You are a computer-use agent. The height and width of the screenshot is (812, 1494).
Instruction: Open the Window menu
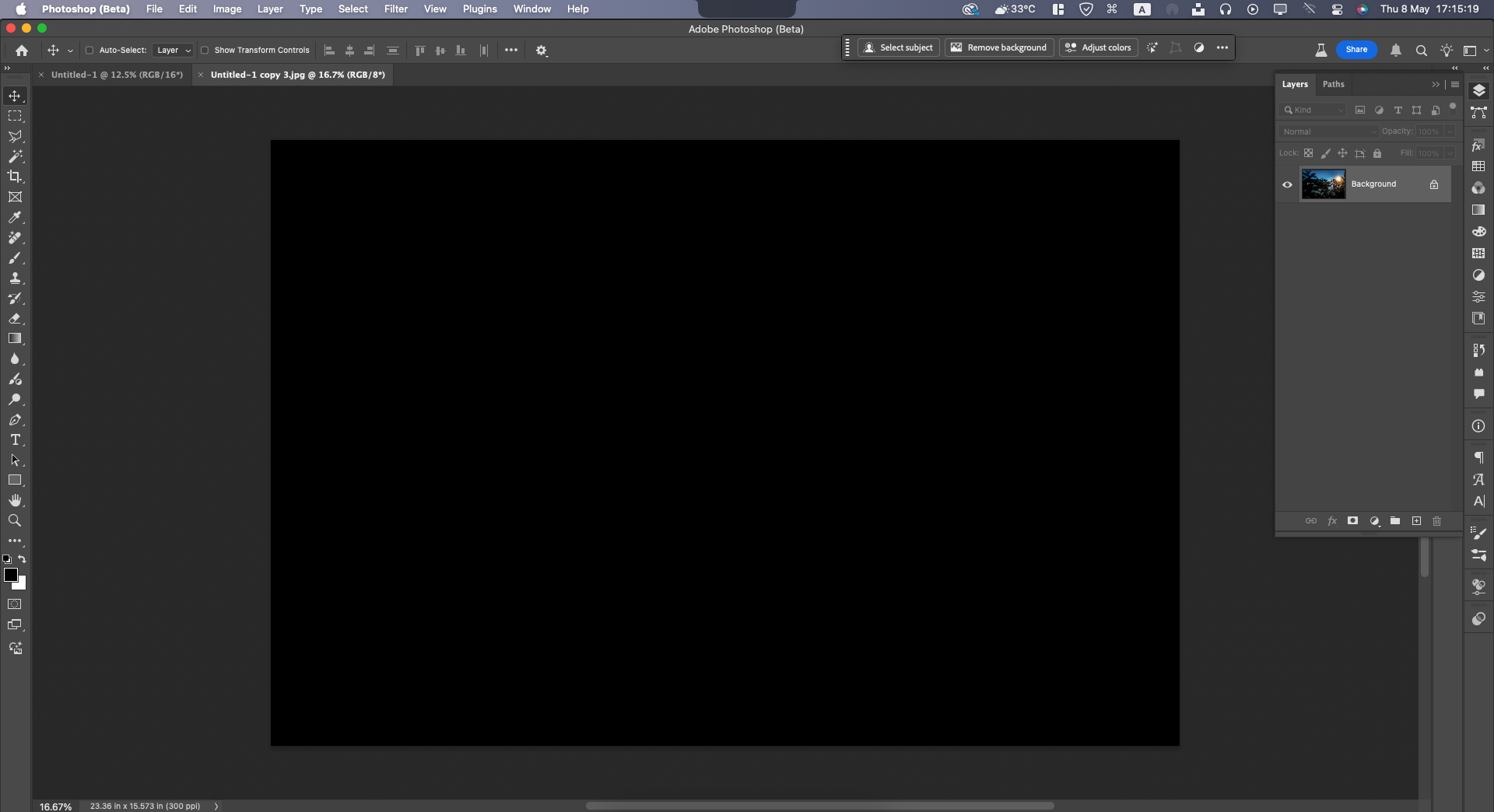click(x=532, y=9)
